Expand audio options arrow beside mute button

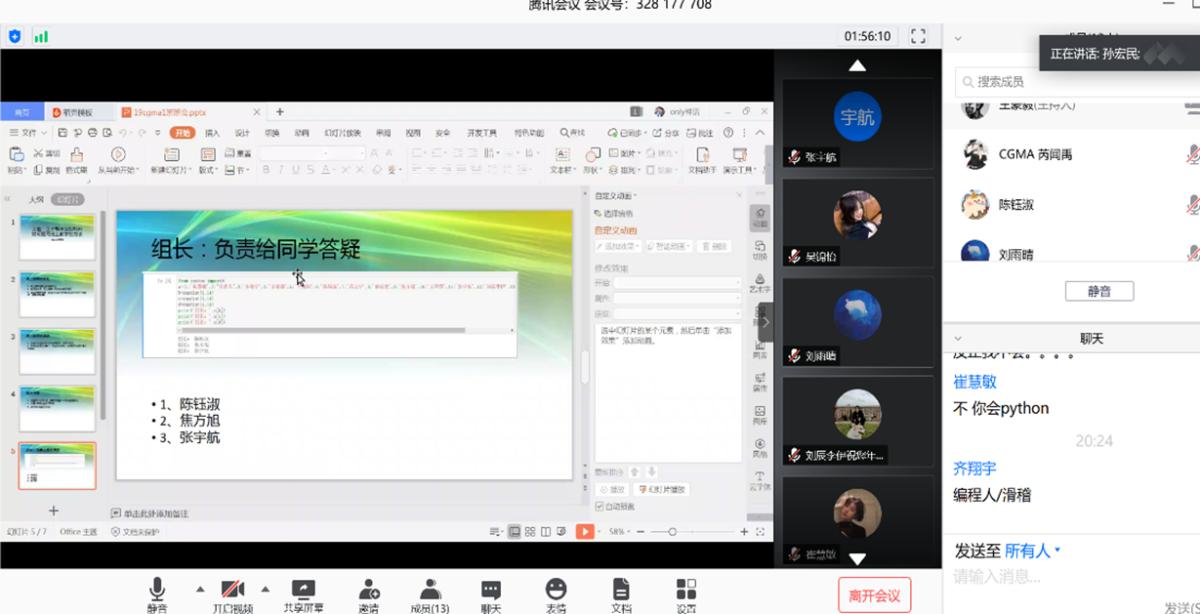click(x=200, y=589)
